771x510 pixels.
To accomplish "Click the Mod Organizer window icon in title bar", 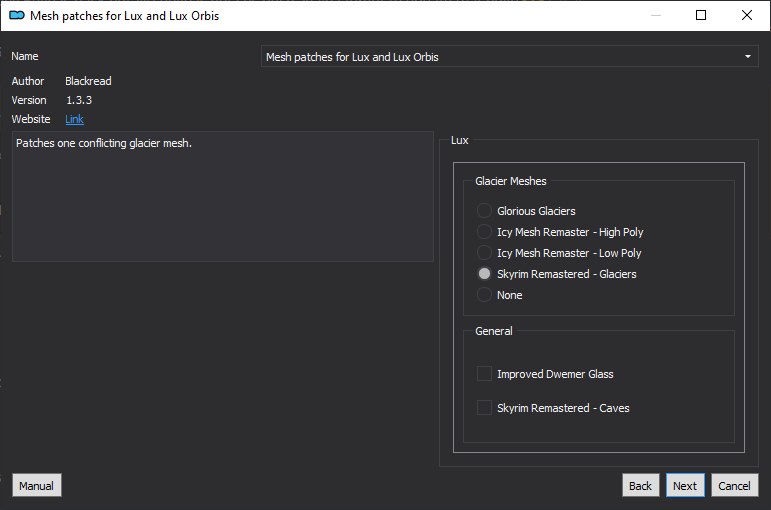I will tap(17, 16).
